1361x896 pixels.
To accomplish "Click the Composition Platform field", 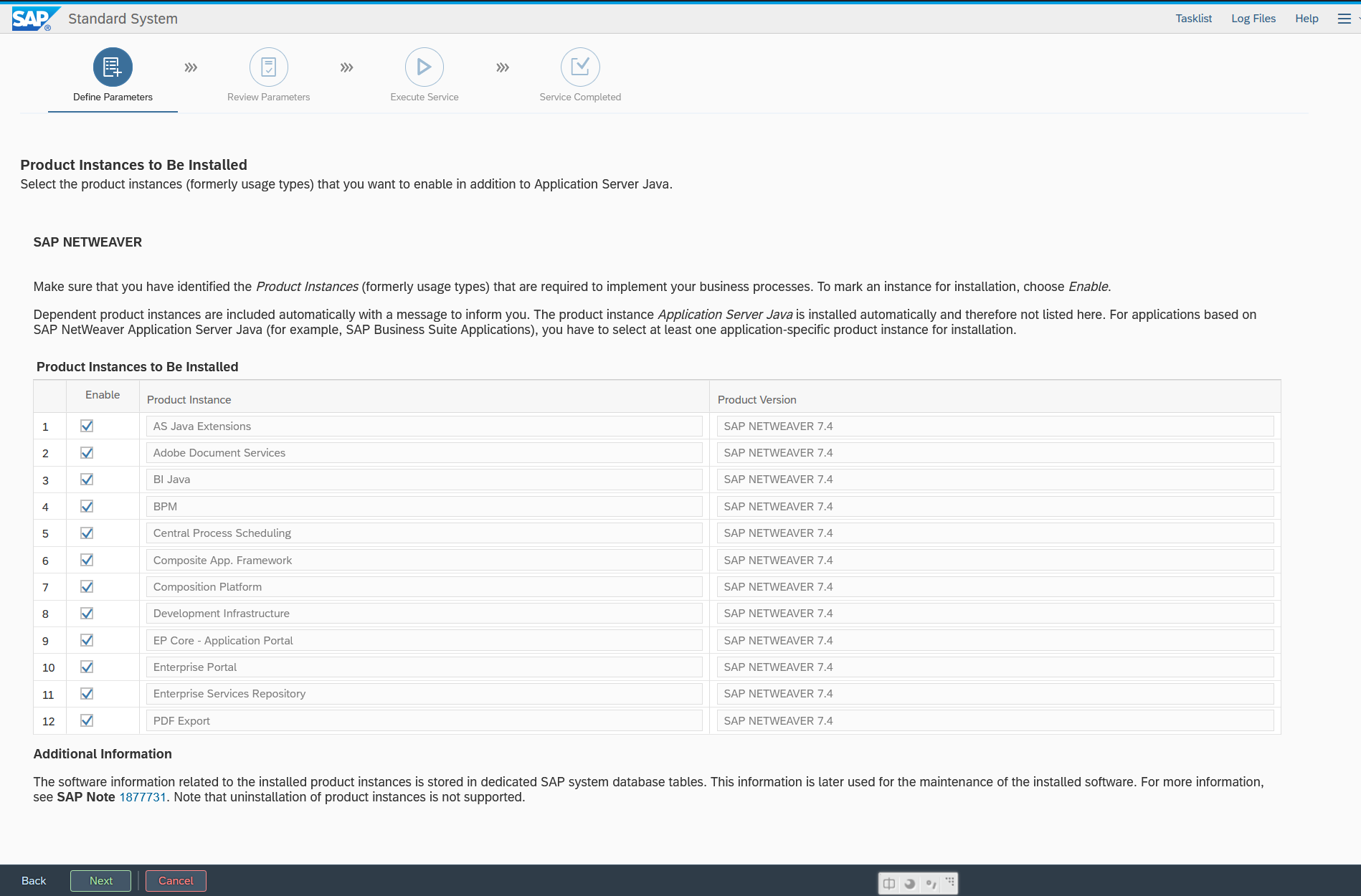I will click(x=424, y=587).
